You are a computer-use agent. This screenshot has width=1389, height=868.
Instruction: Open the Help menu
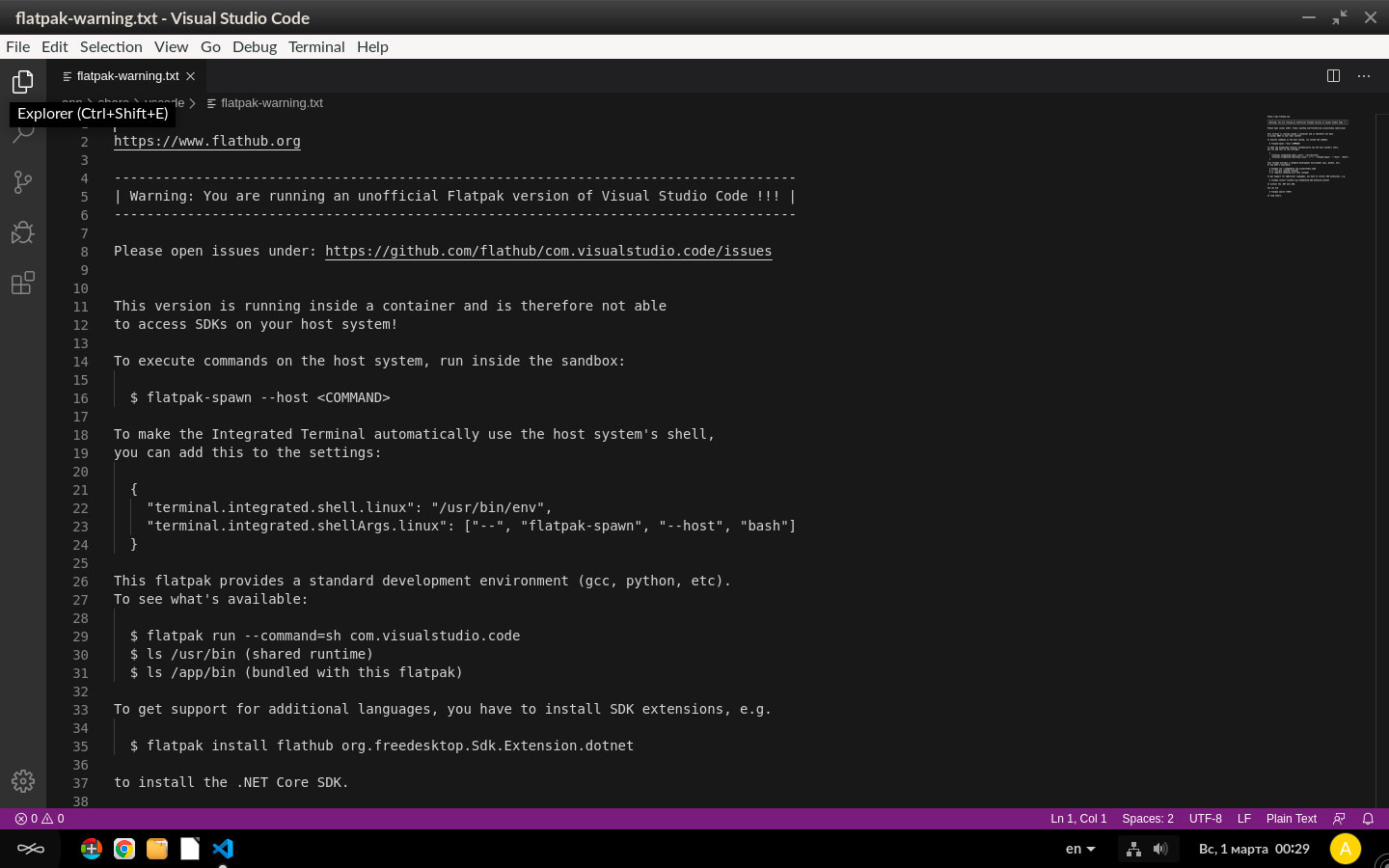(372, 46)
